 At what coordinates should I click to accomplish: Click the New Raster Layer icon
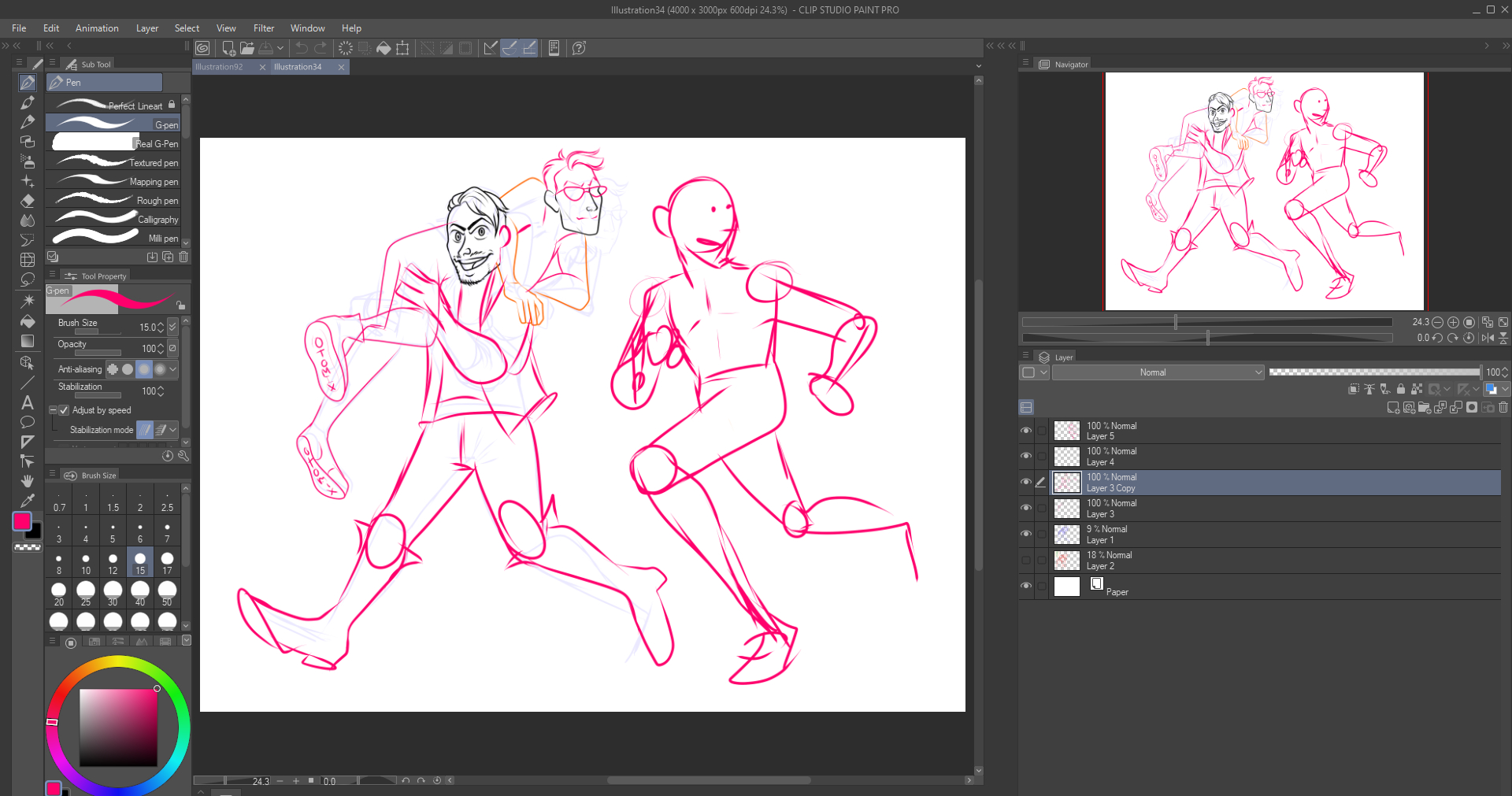[1393, 408]
